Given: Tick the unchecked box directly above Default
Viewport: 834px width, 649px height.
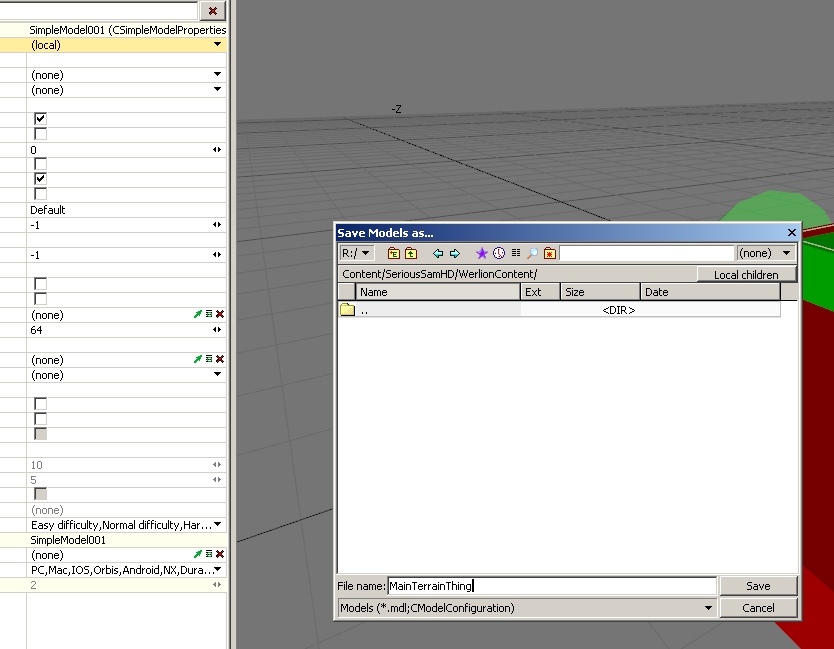Looking at the screenshot, I should [x=40, y=194].
